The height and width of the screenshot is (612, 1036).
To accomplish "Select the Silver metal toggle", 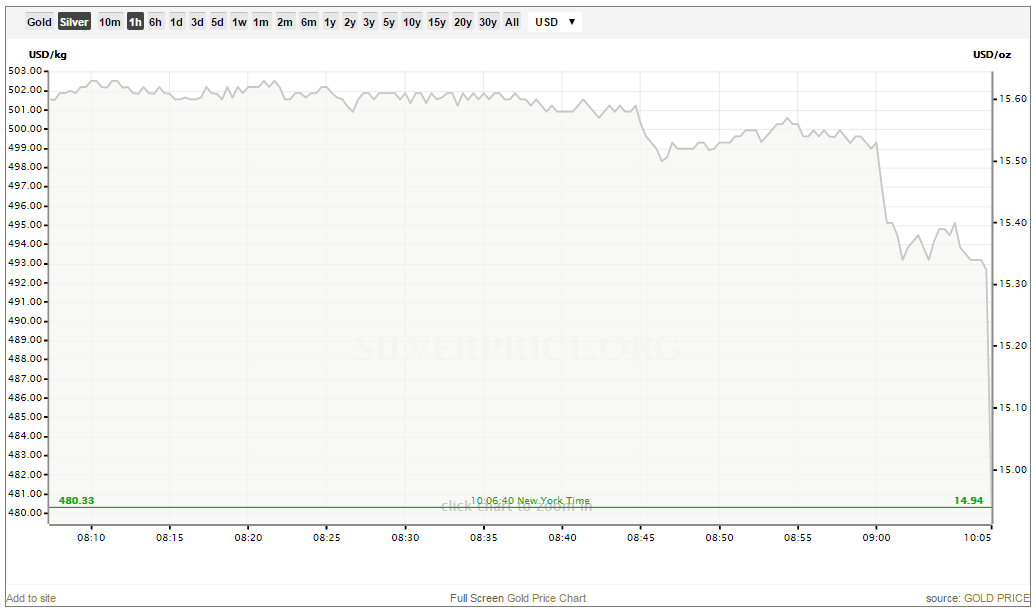I will pyautogui.click(x=74, y=22).
